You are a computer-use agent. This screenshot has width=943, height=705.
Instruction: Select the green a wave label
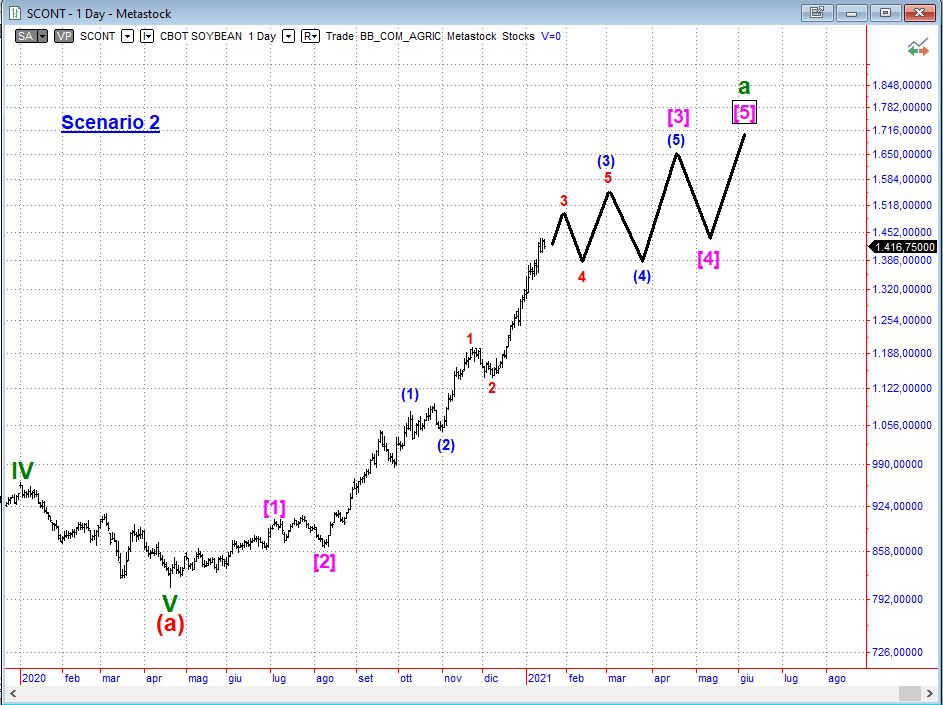tap(744, 87)
